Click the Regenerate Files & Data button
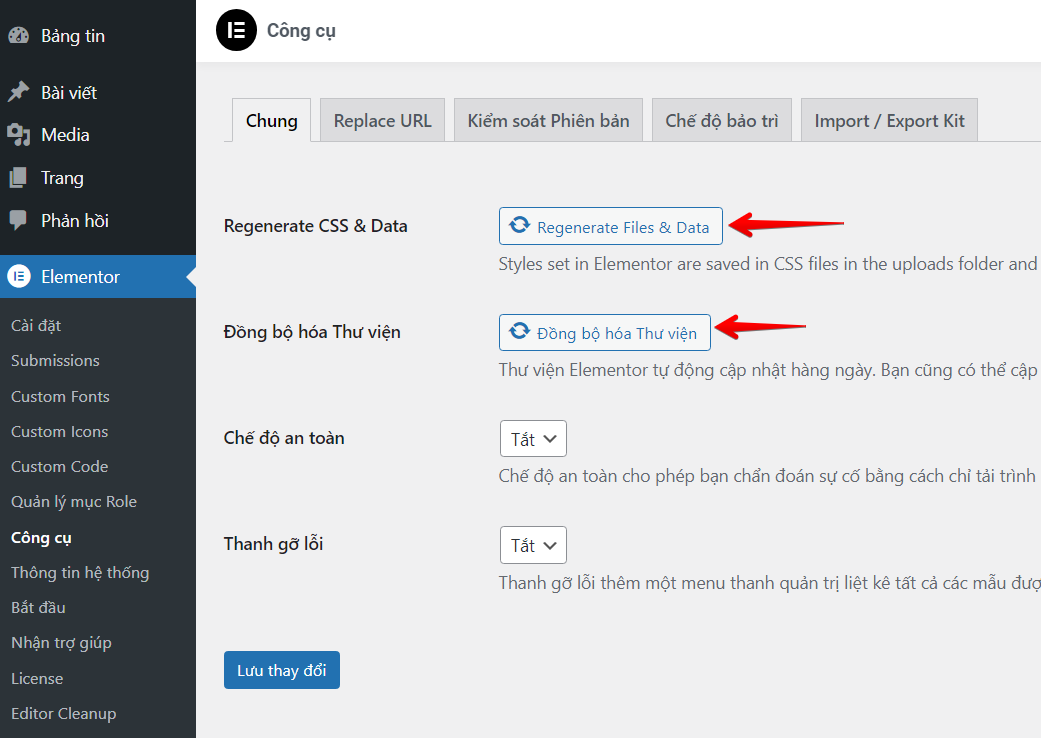The image size is (1041, 738). 611,226
